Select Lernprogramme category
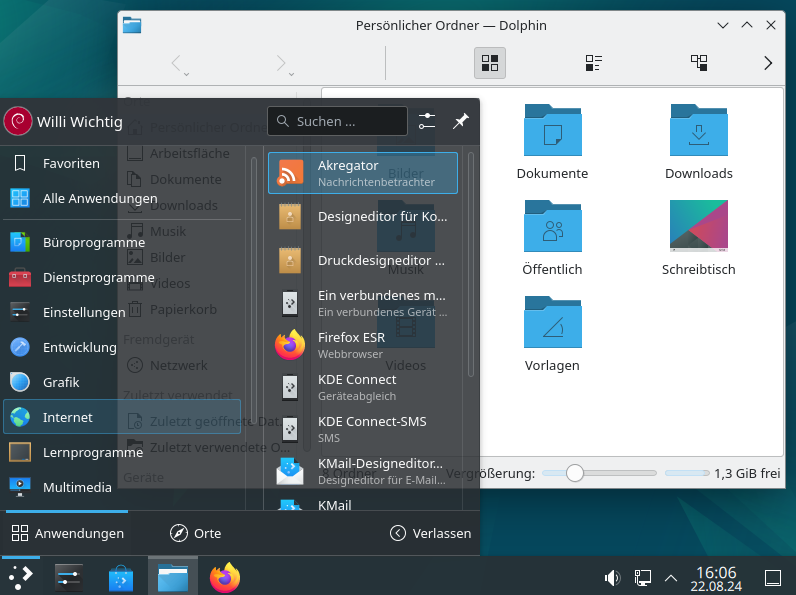Image resolution: width=796 pixels, height=595 pixels. pyautogui.click(x=122, y=452)
